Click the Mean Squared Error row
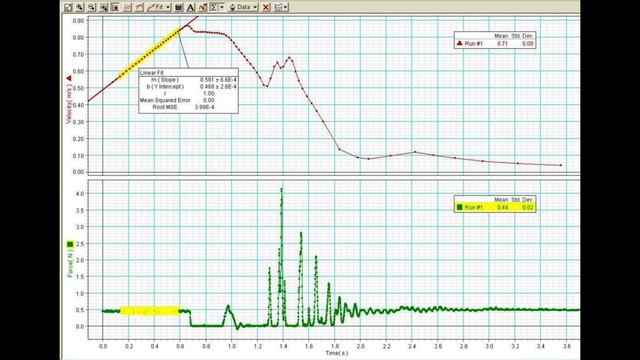The height and width of the screenshot is (360, 640). point(189,100)
